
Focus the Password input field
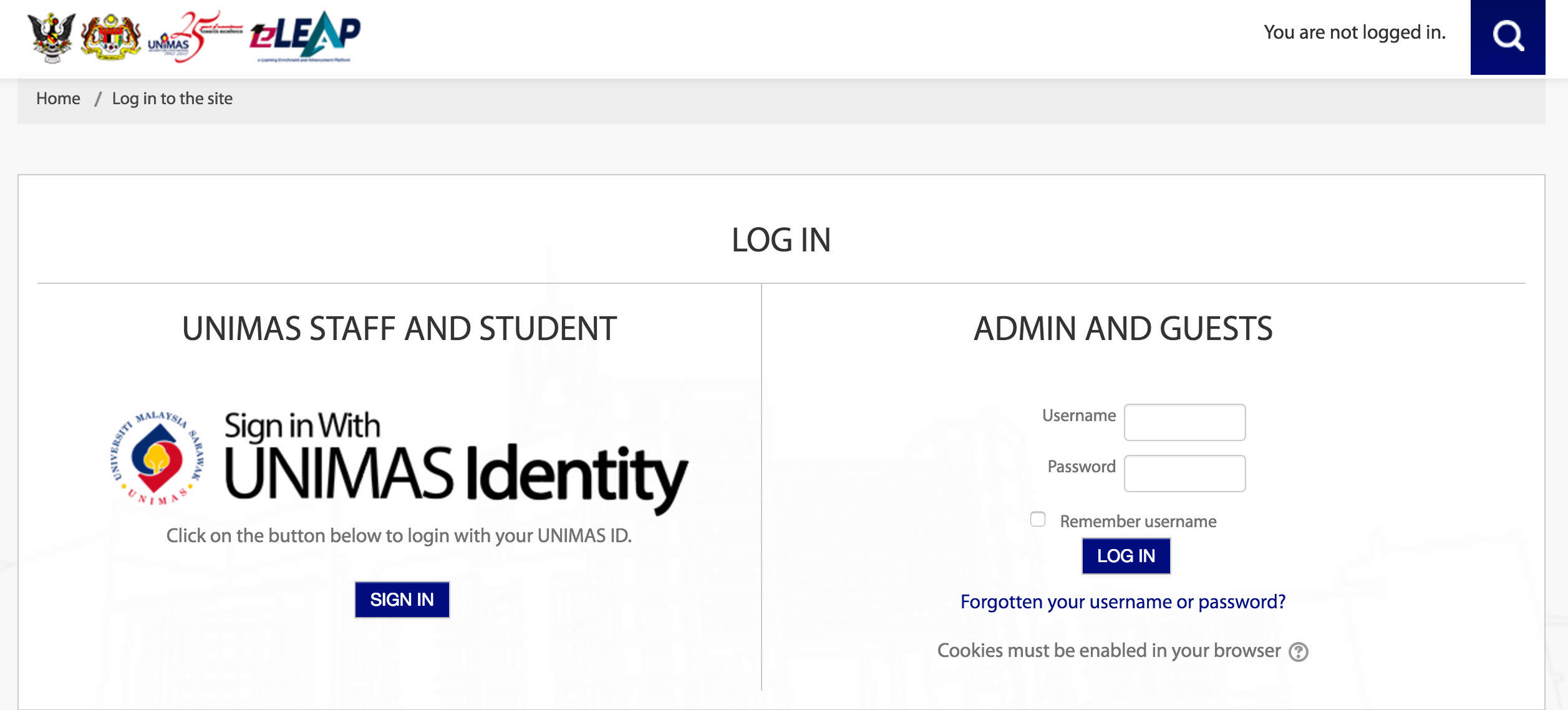(x=1184, y=474)
